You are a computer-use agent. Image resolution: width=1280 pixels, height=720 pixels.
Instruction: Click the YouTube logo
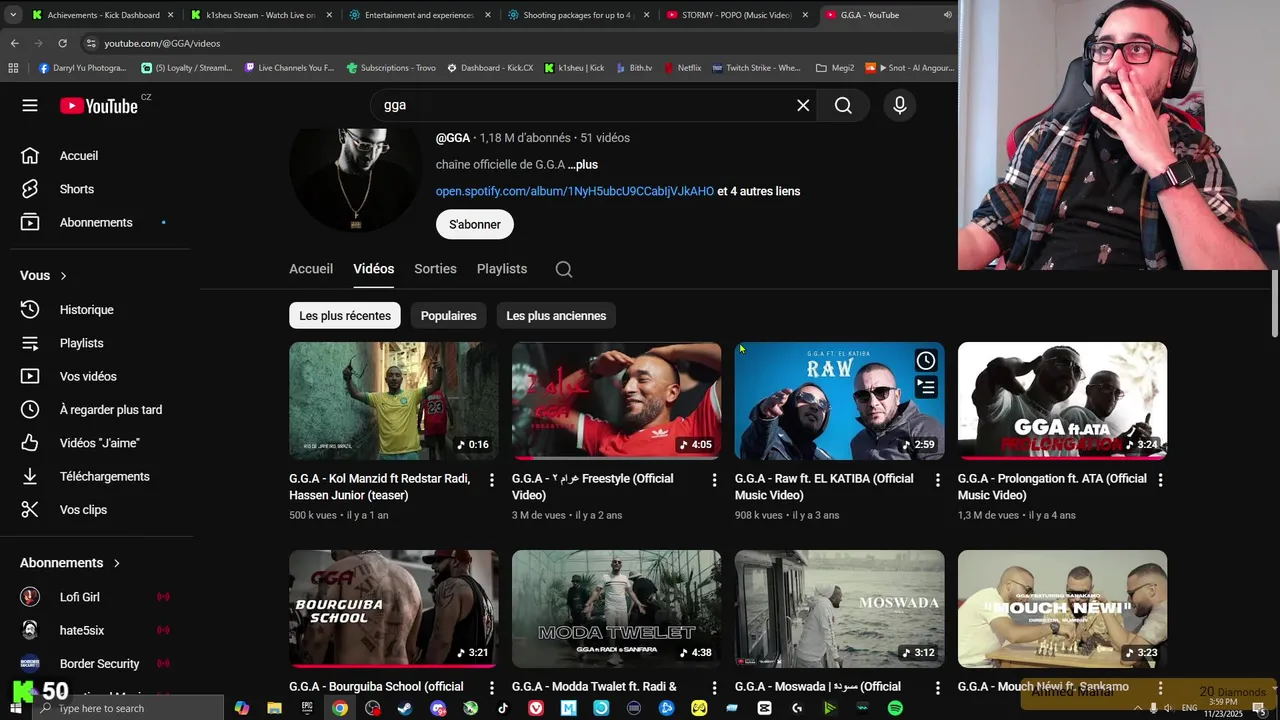point(99,105)
